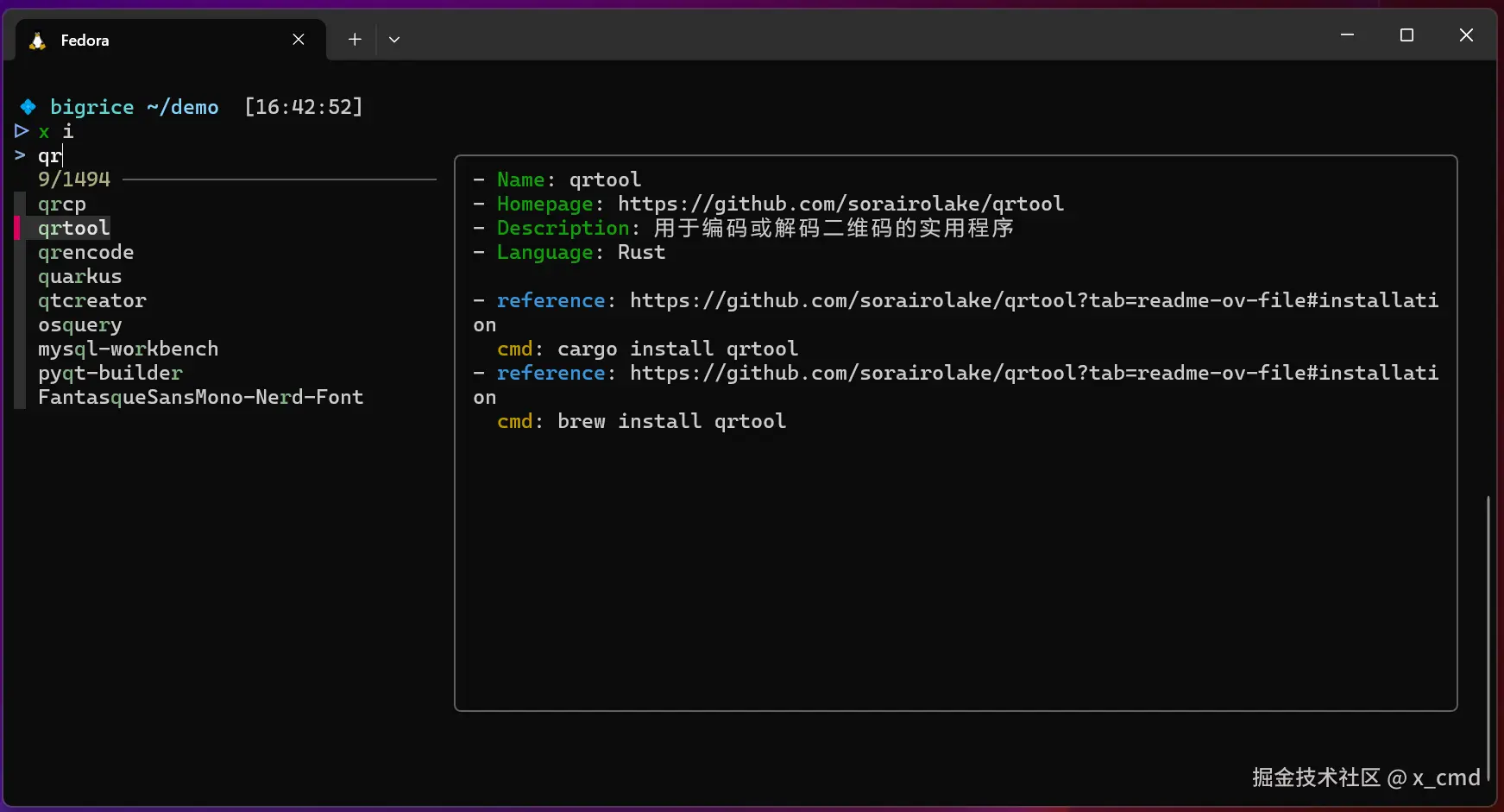This screenshot has width=1504, height=812.
Task: Switch to the Fedora tab
Action: pos(171,40)
